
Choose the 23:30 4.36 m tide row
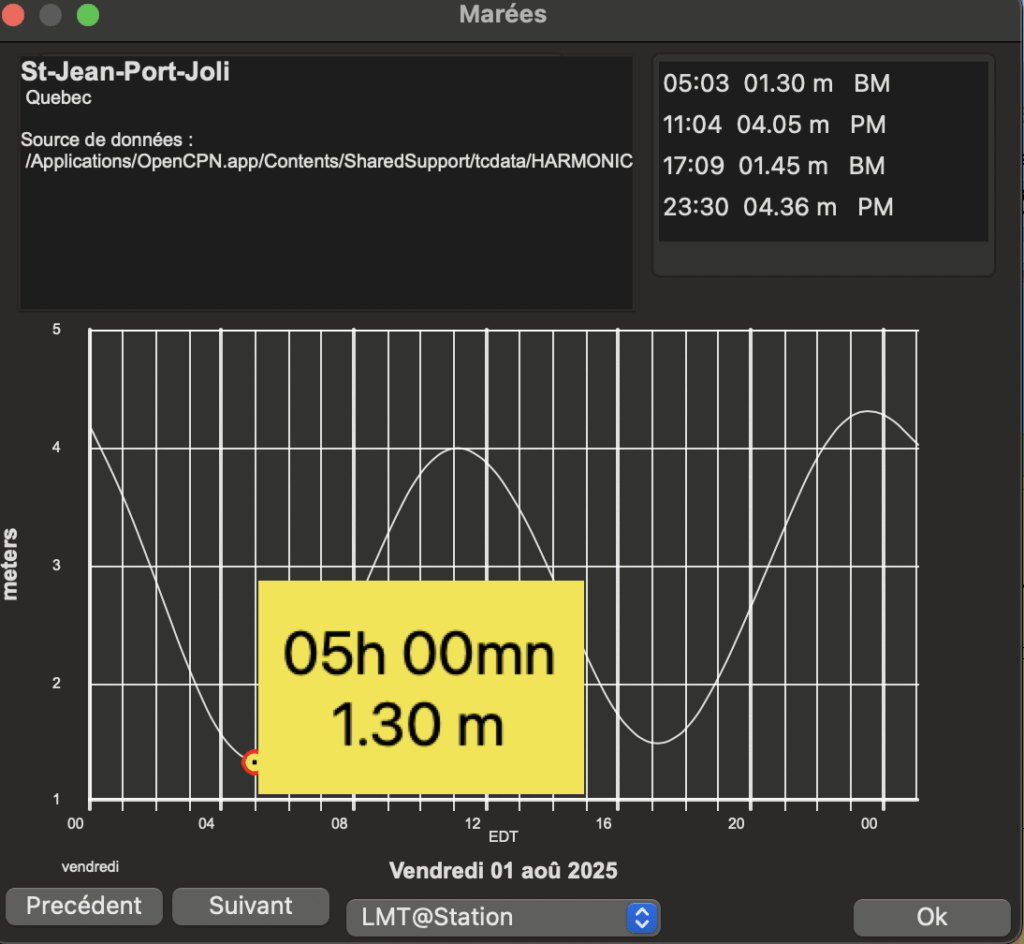coord(778,207)
